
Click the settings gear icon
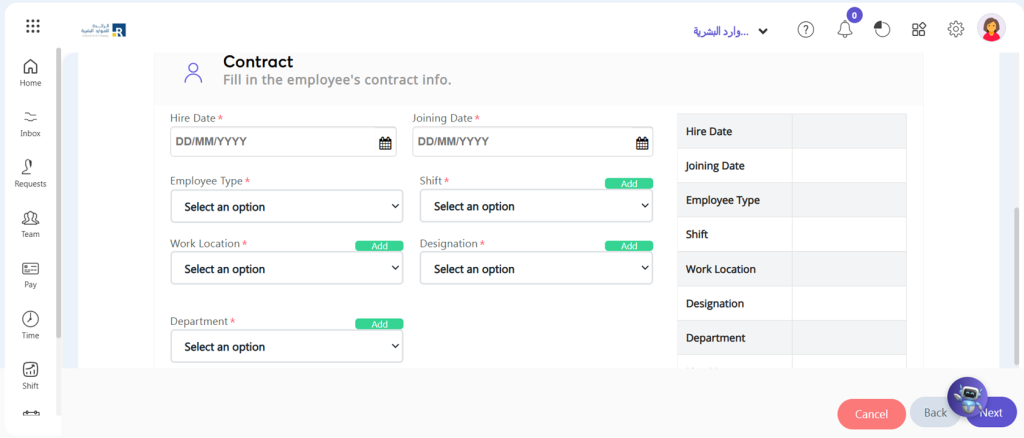coord(955,29)
